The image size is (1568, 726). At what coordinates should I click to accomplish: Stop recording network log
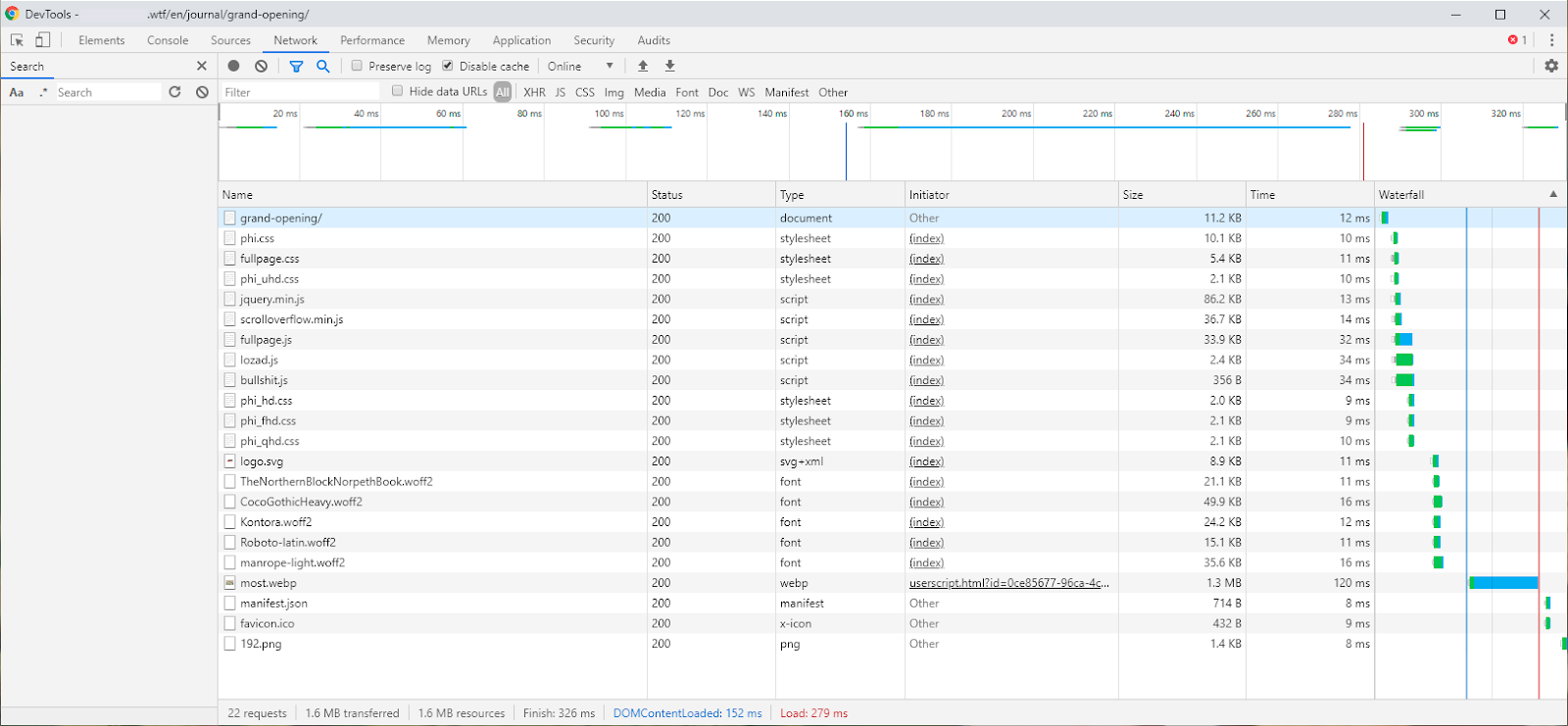click(x=233, y=66)
